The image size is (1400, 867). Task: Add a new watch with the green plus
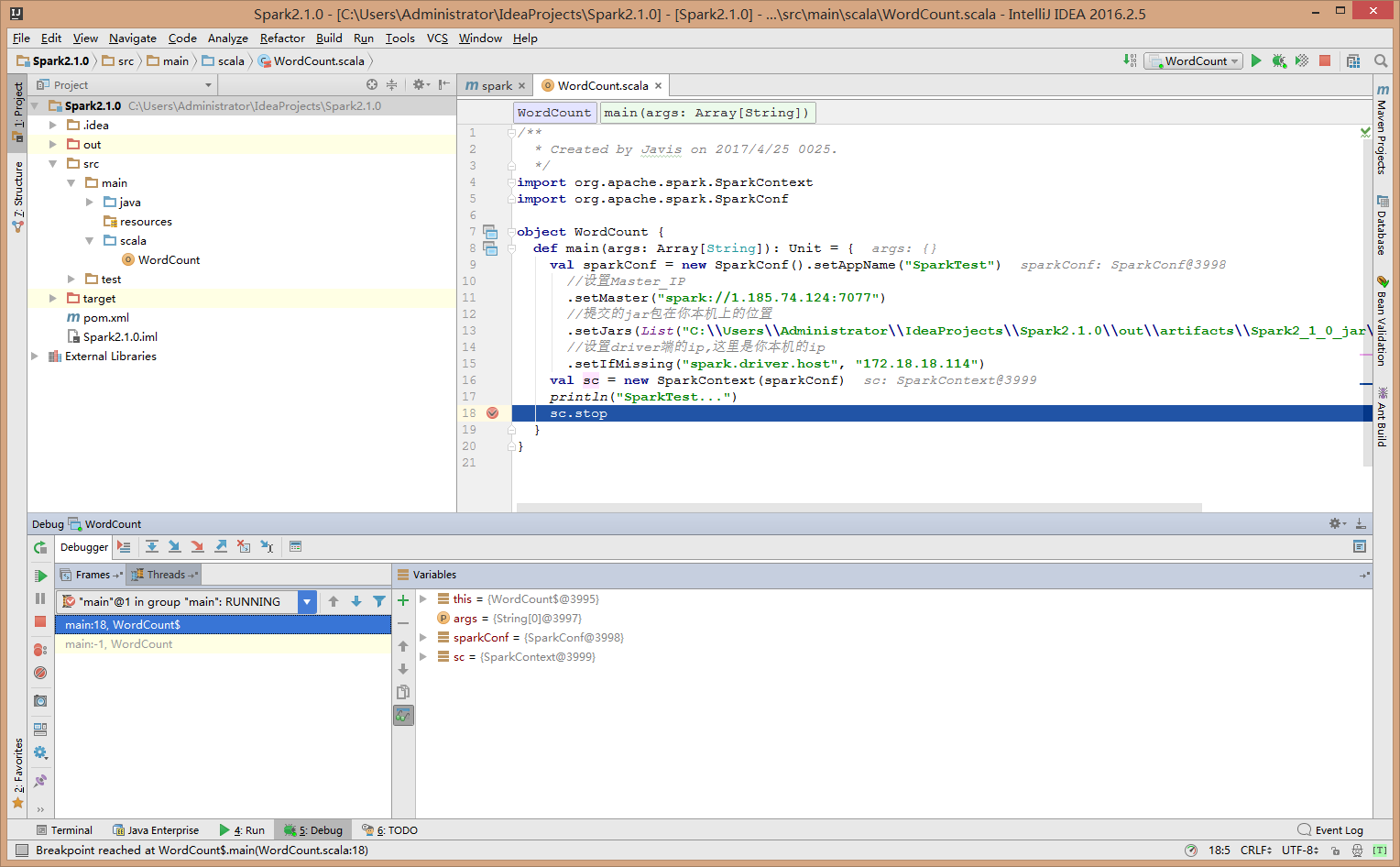point(403,600)
